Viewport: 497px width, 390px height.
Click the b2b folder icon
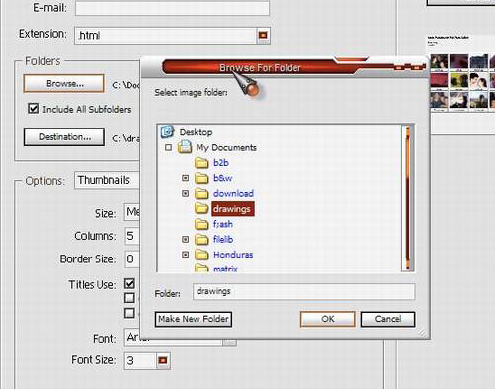[x=202, y=163]
